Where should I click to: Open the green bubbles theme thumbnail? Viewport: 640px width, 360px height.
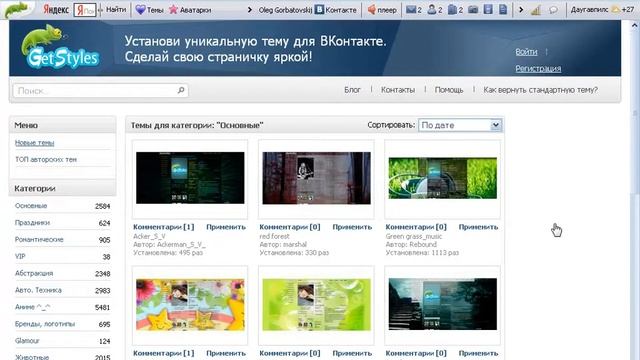(316, 304)
